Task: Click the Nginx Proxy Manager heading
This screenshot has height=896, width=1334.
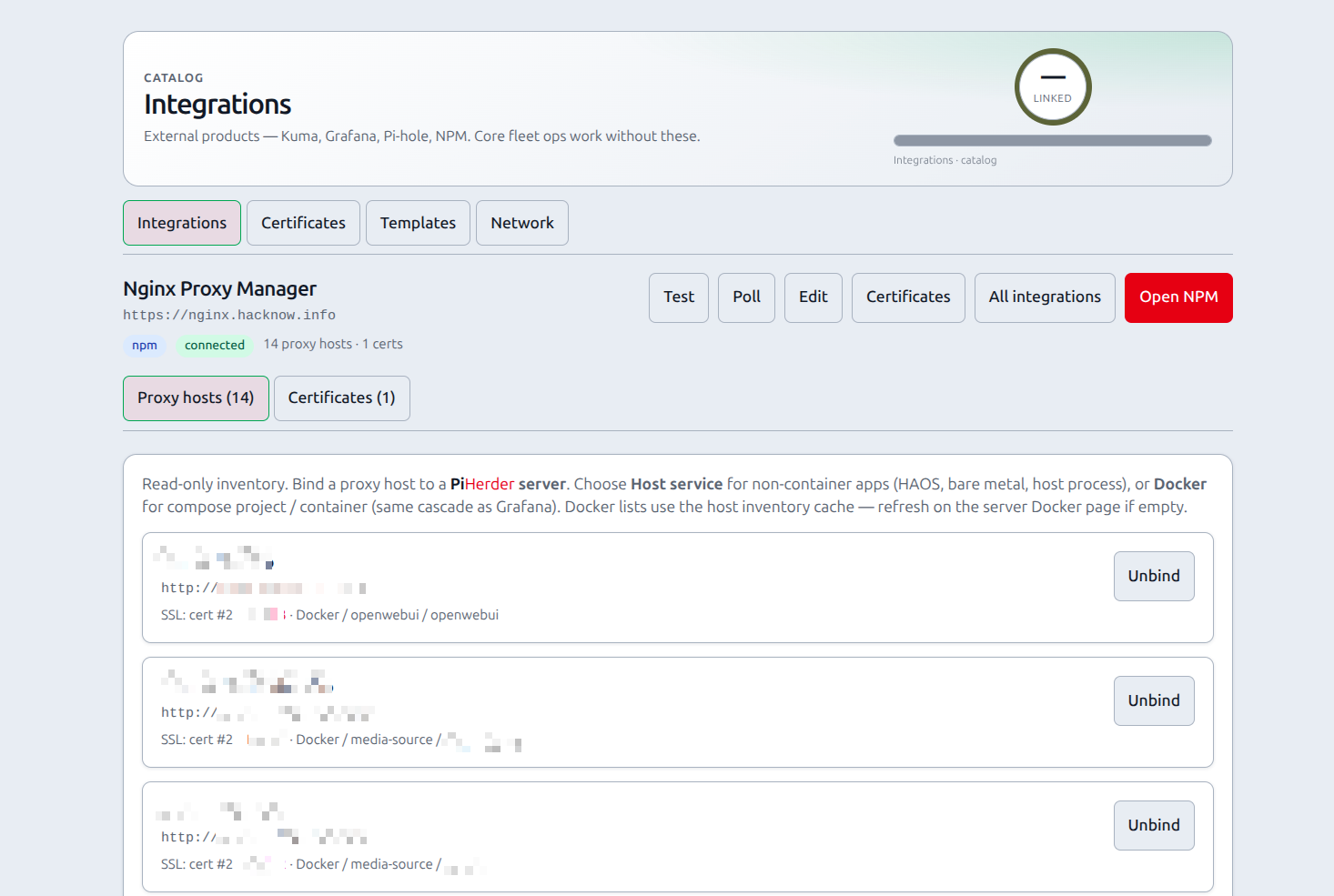Action: tap(220, 288)
